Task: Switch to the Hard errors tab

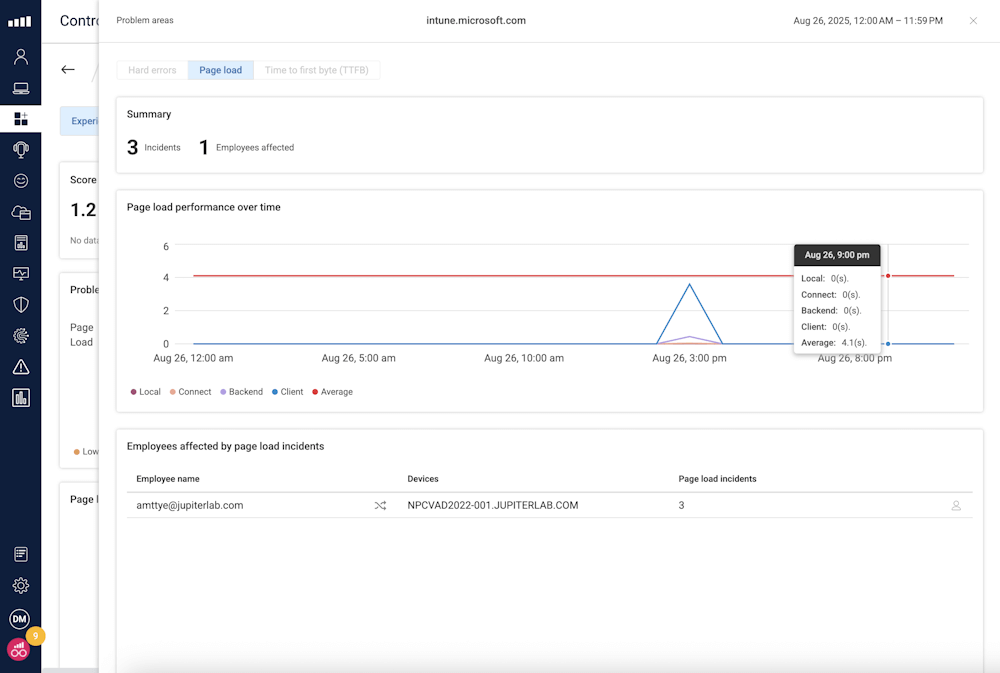Action: coord(152,70)
